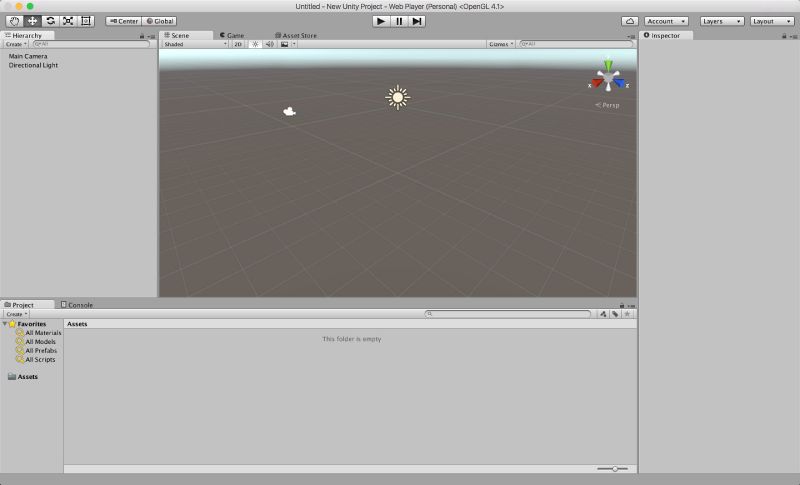Open Project panel options menu
This screenshot has width=800, height=485.
pos(632,306)
